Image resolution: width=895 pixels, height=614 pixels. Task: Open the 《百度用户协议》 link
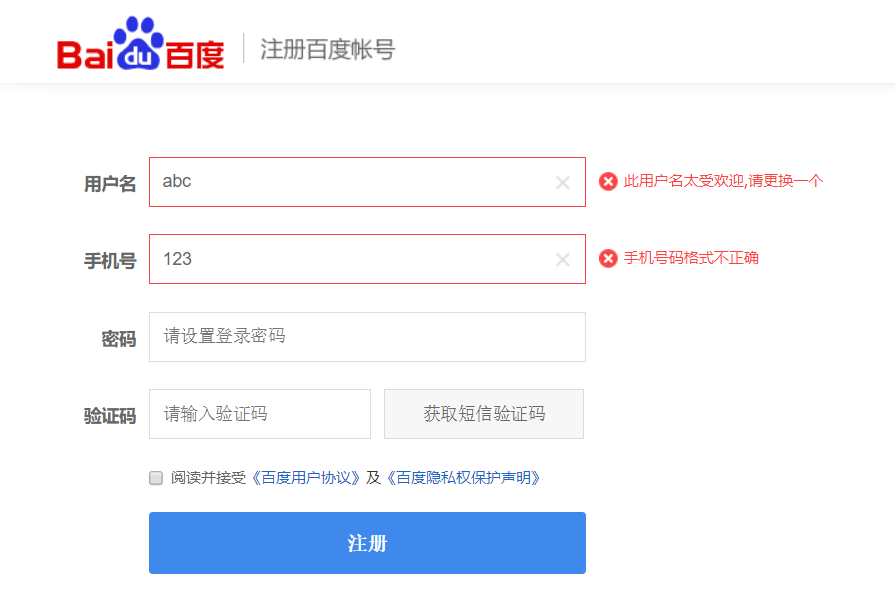[304, 478]
